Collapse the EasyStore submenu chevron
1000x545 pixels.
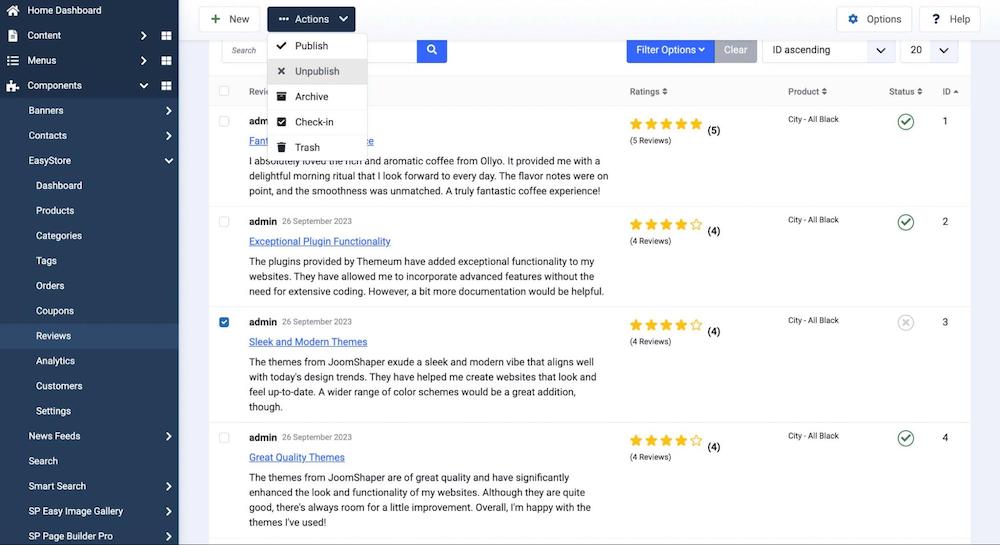(x=168, y=160)
